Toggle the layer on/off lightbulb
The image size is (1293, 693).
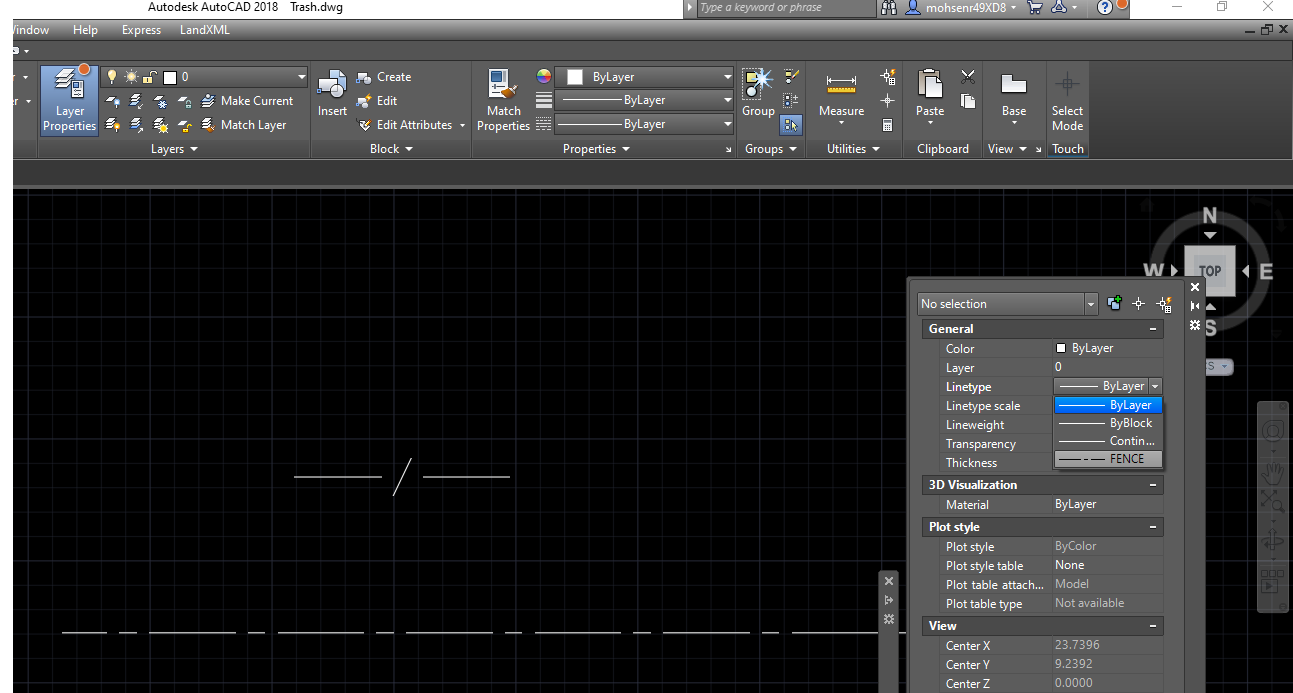click(x=110, y=76)
